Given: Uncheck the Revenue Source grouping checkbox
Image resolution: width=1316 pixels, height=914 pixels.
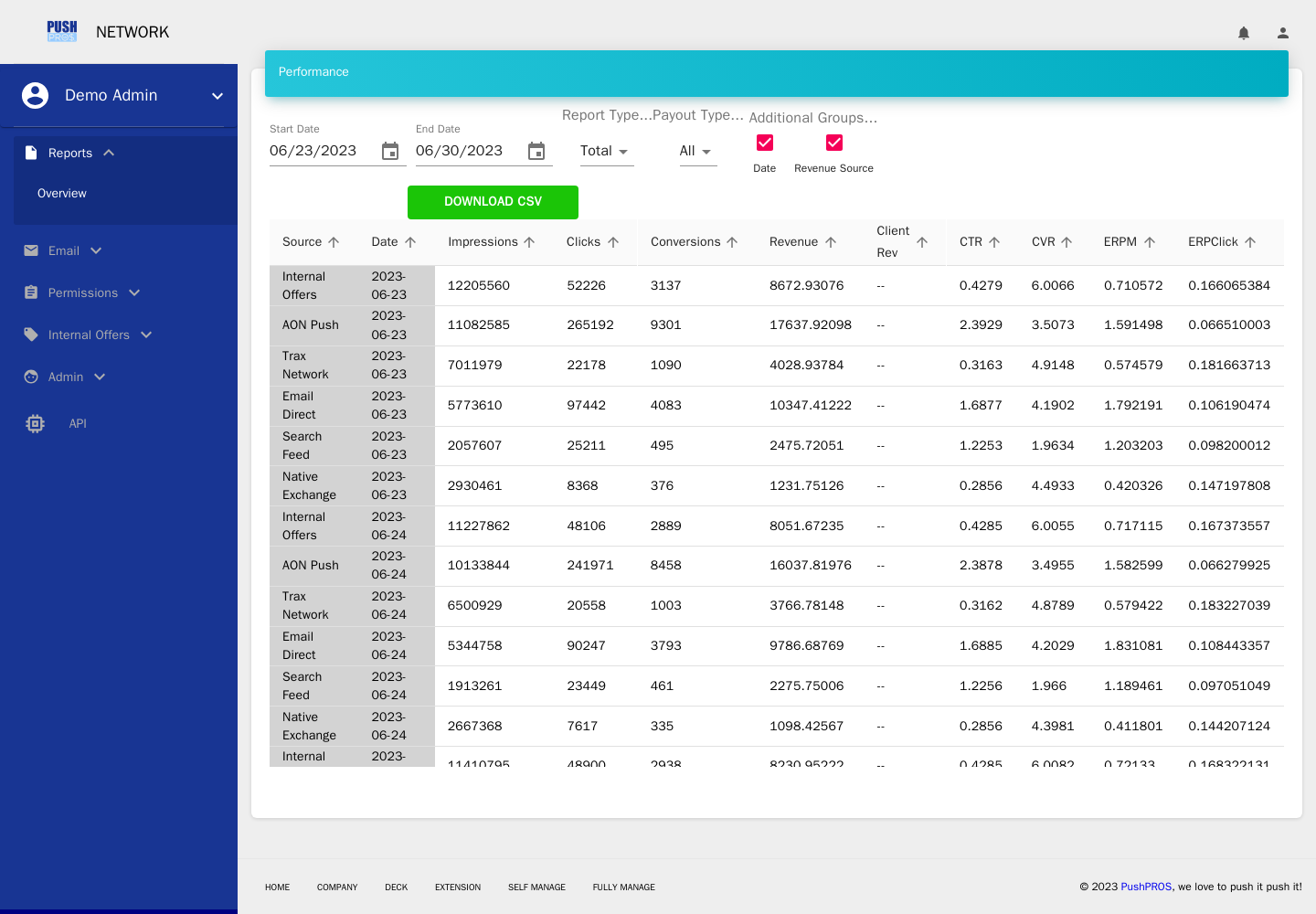Looking at the screenshot, I should (834, 143).
